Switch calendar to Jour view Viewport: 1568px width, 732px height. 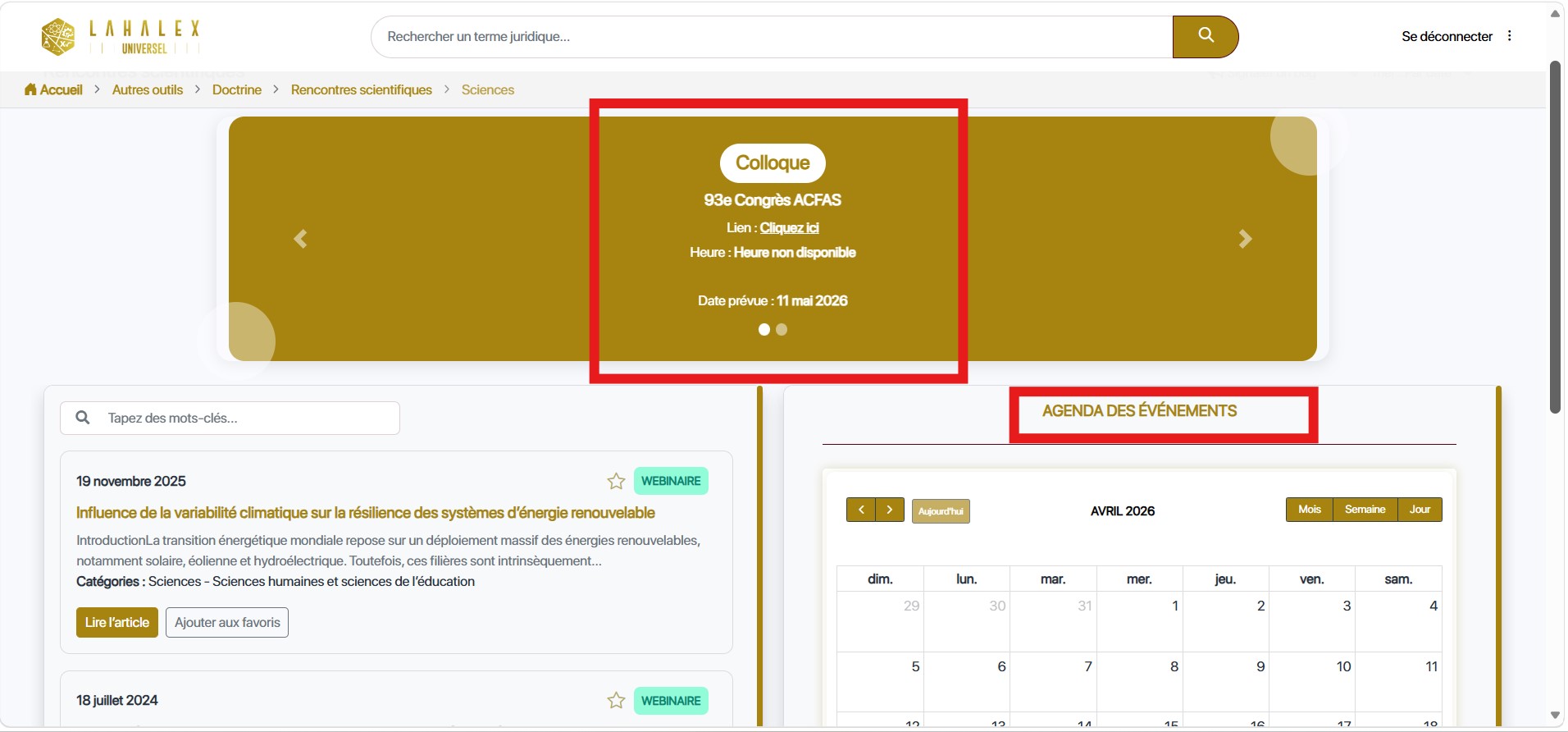pos(1420,510)
